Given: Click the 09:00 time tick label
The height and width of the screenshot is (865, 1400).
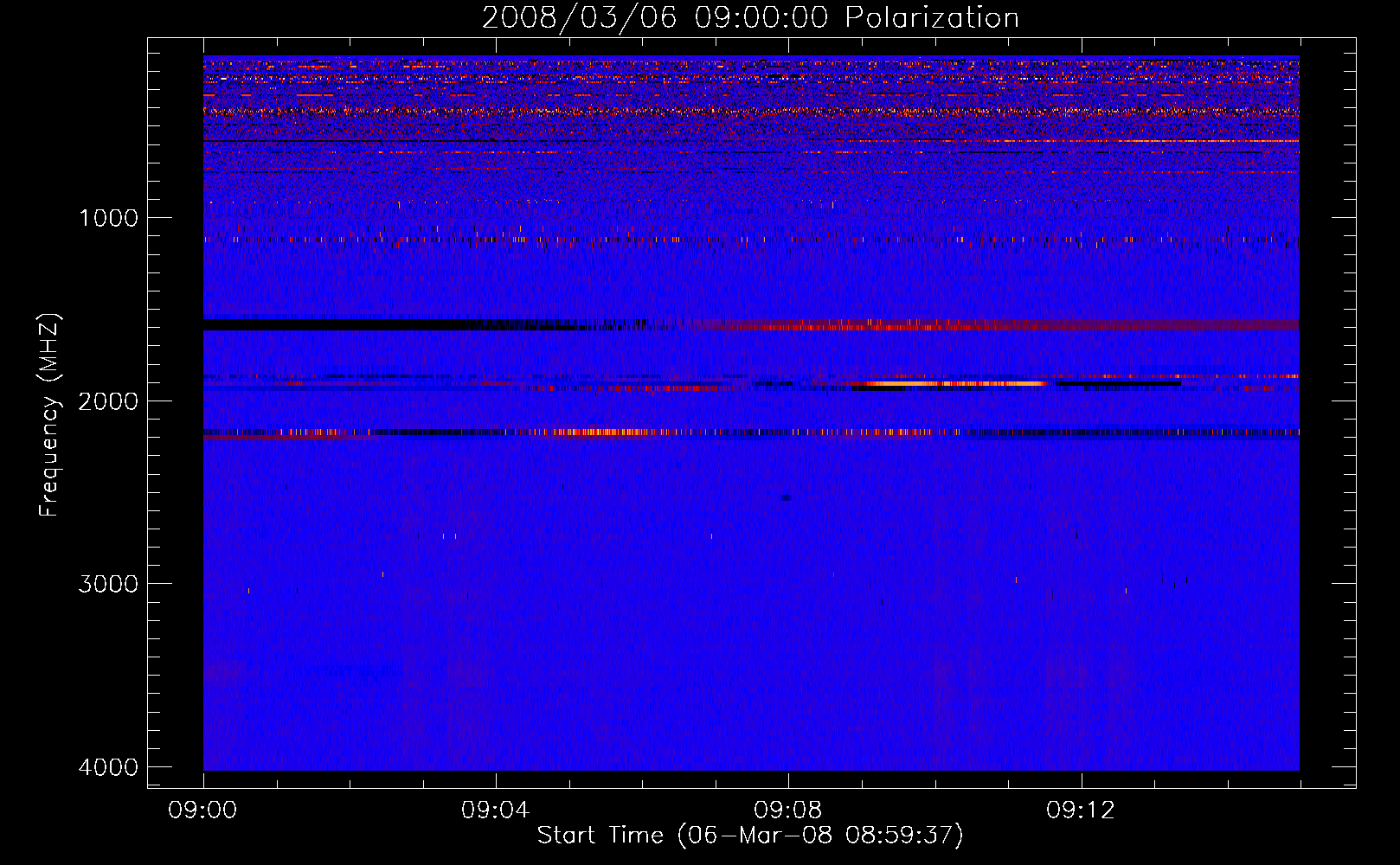Looking at the screenshot, I should click(x=203, y=811).
